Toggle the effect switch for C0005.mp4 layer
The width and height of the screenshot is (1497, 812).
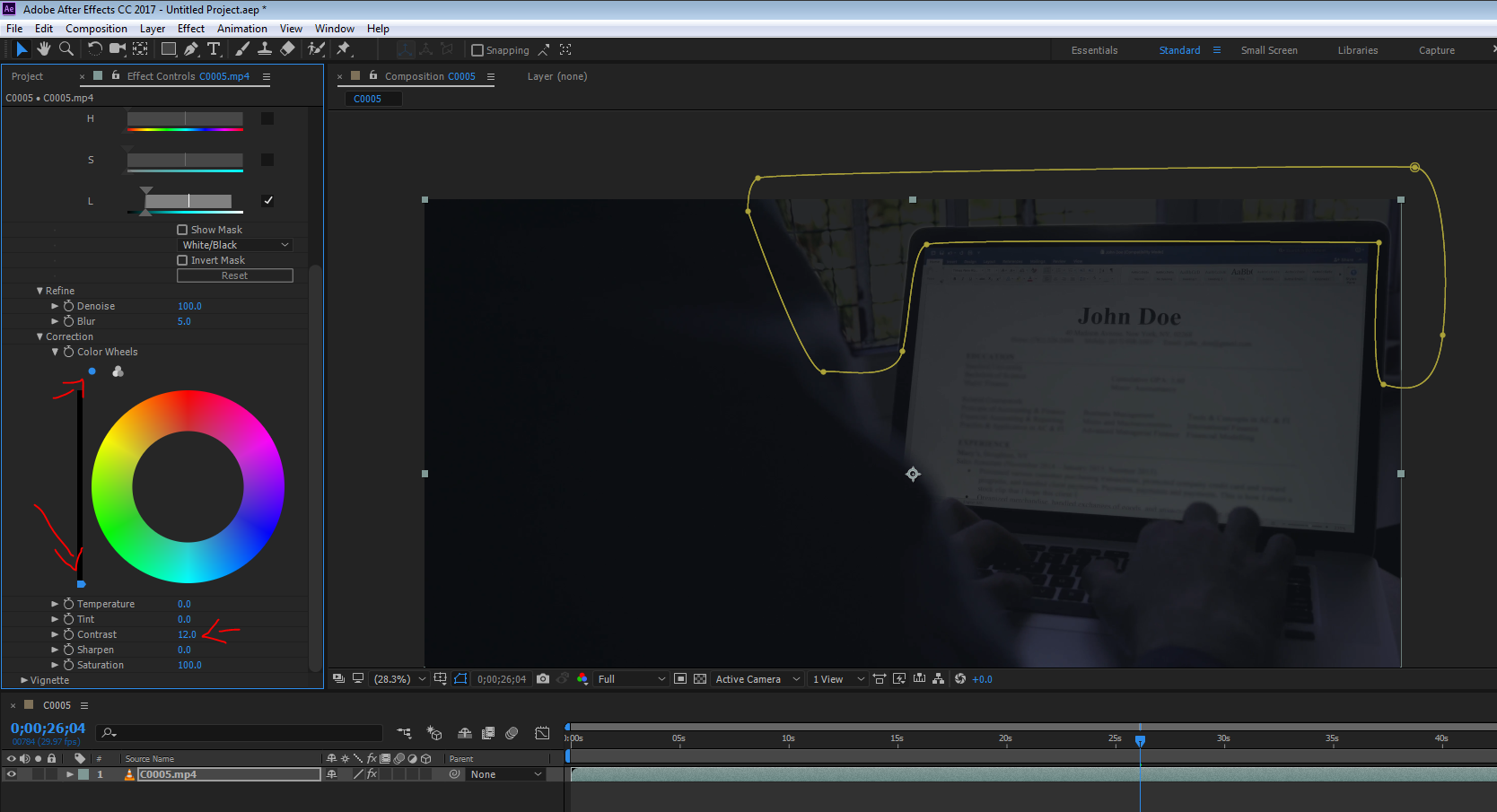click(x=372, y=774)
